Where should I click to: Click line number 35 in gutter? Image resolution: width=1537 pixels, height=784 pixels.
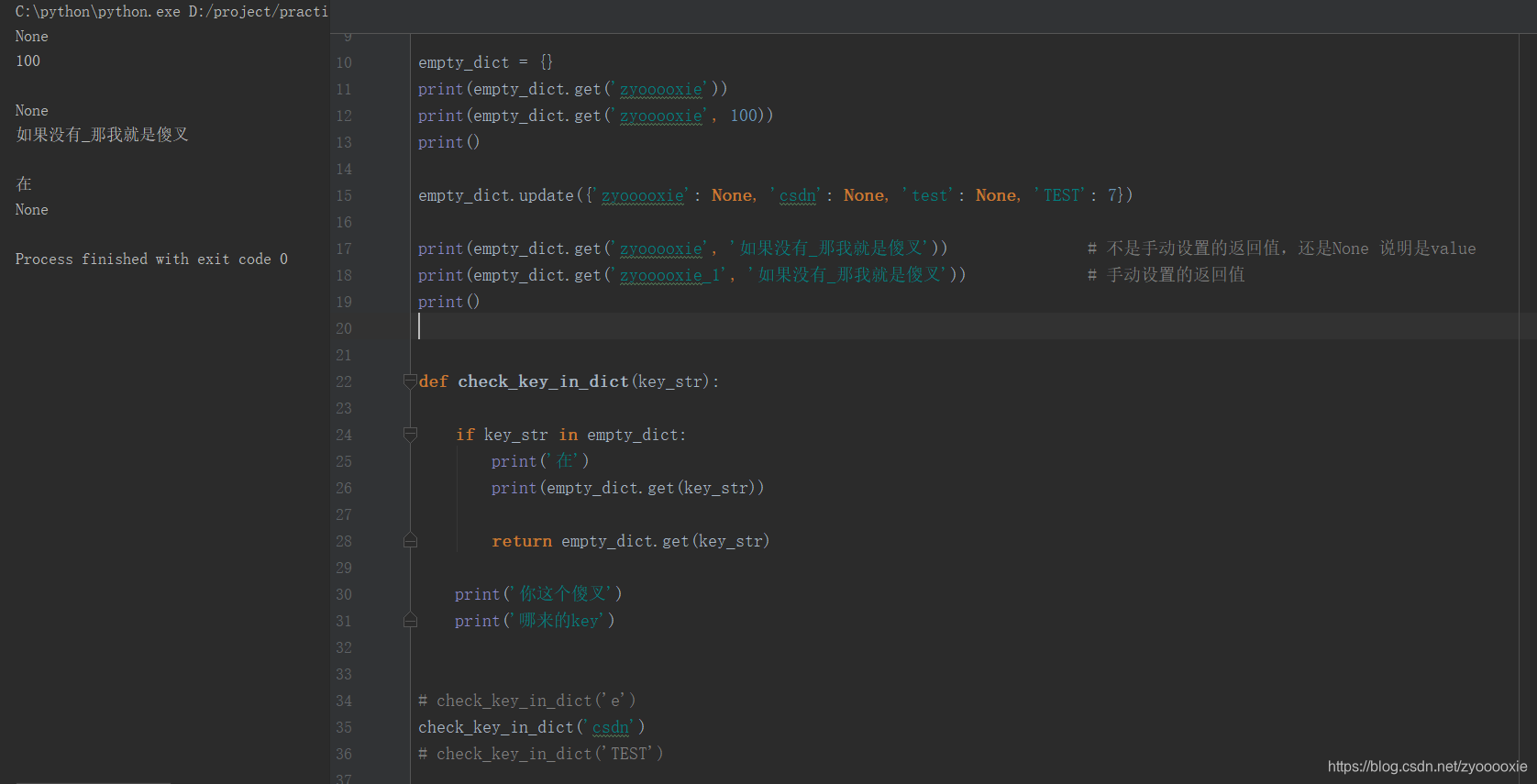tap(344, 727)
